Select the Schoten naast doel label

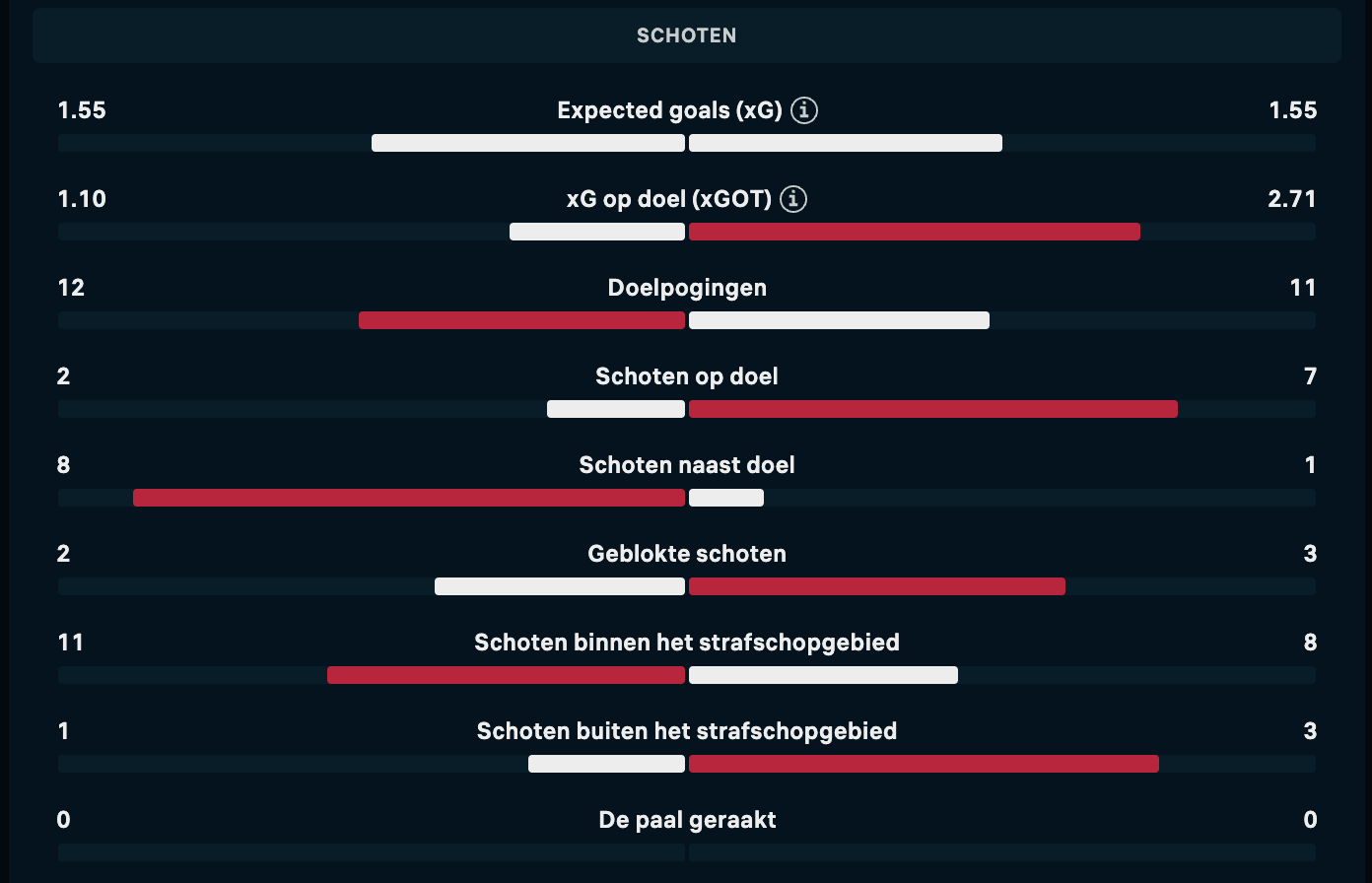point(686,465)
